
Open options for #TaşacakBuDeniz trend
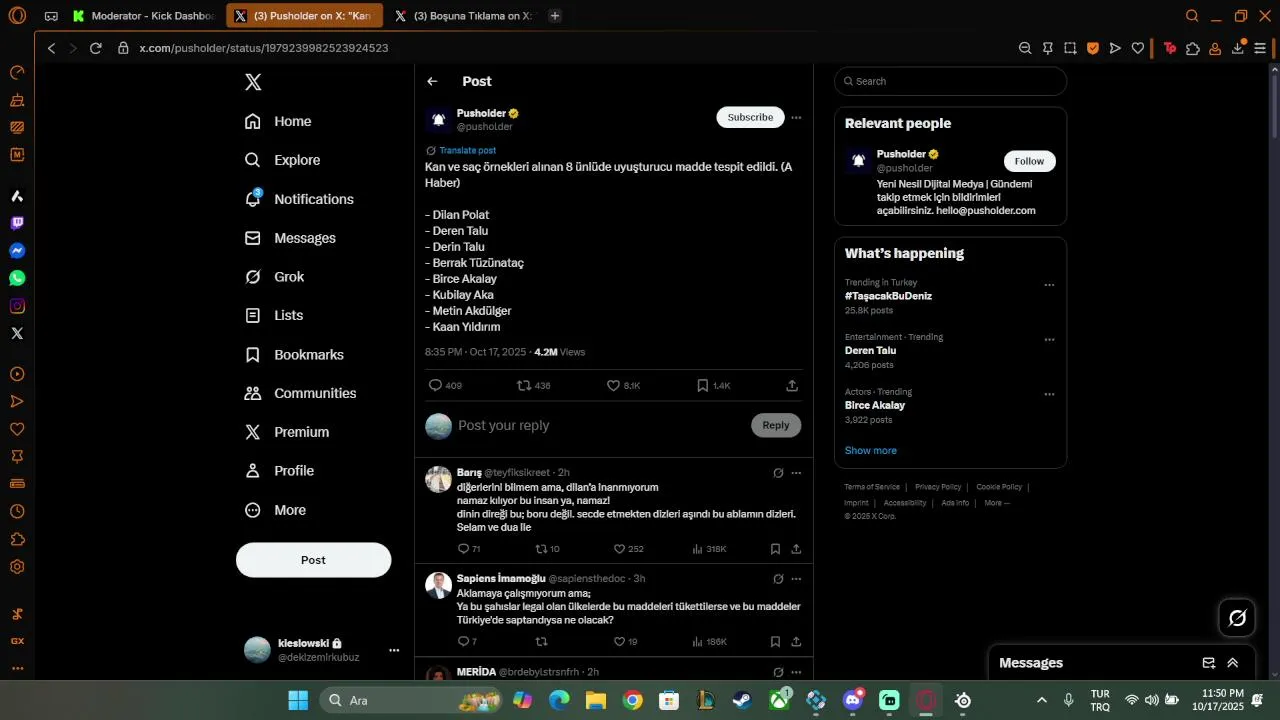1049,285
